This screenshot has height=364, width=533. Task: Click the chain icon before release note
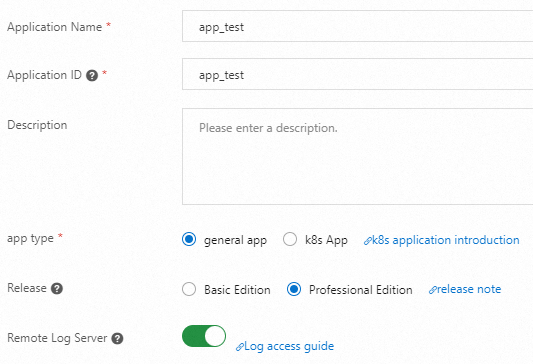(432, 290)
